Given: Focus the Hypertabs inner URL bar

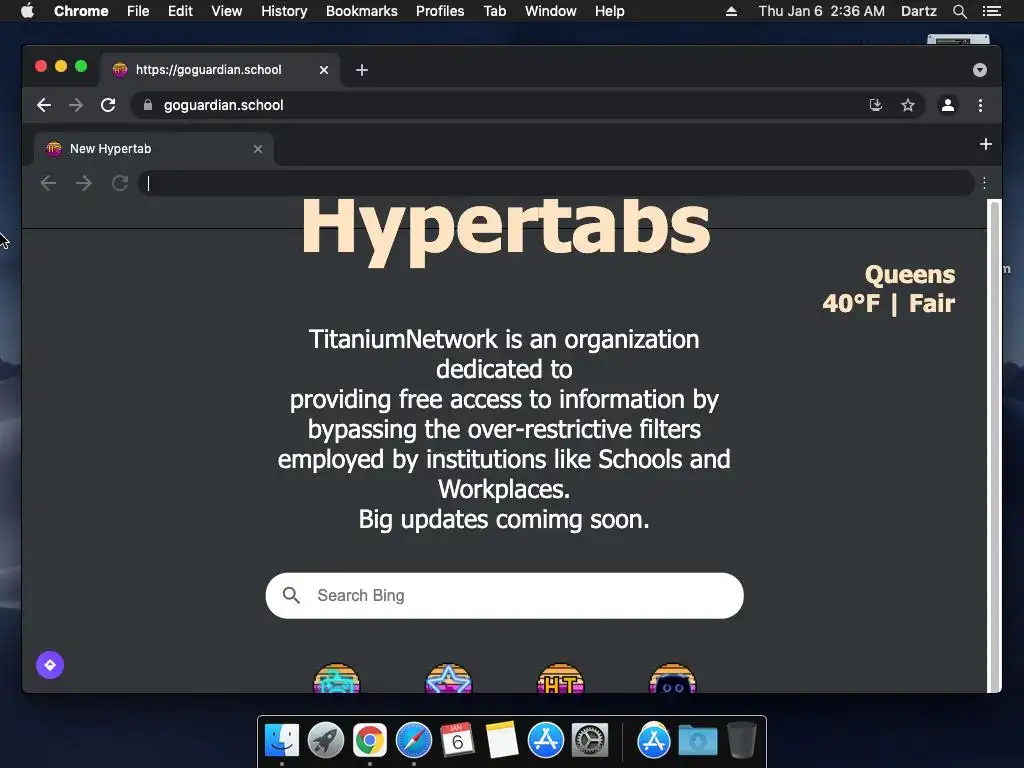Looking at the screenshot, I should [556, 184].
